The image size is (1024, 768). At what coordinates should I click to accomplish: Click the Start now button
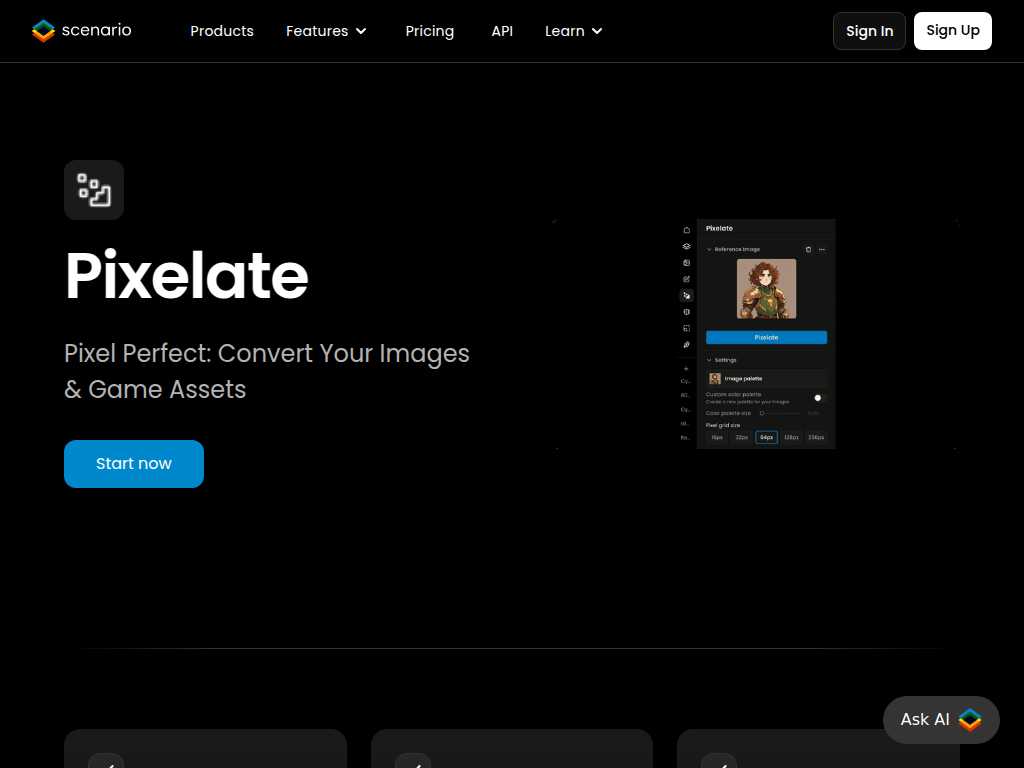[x=134, y=464]
